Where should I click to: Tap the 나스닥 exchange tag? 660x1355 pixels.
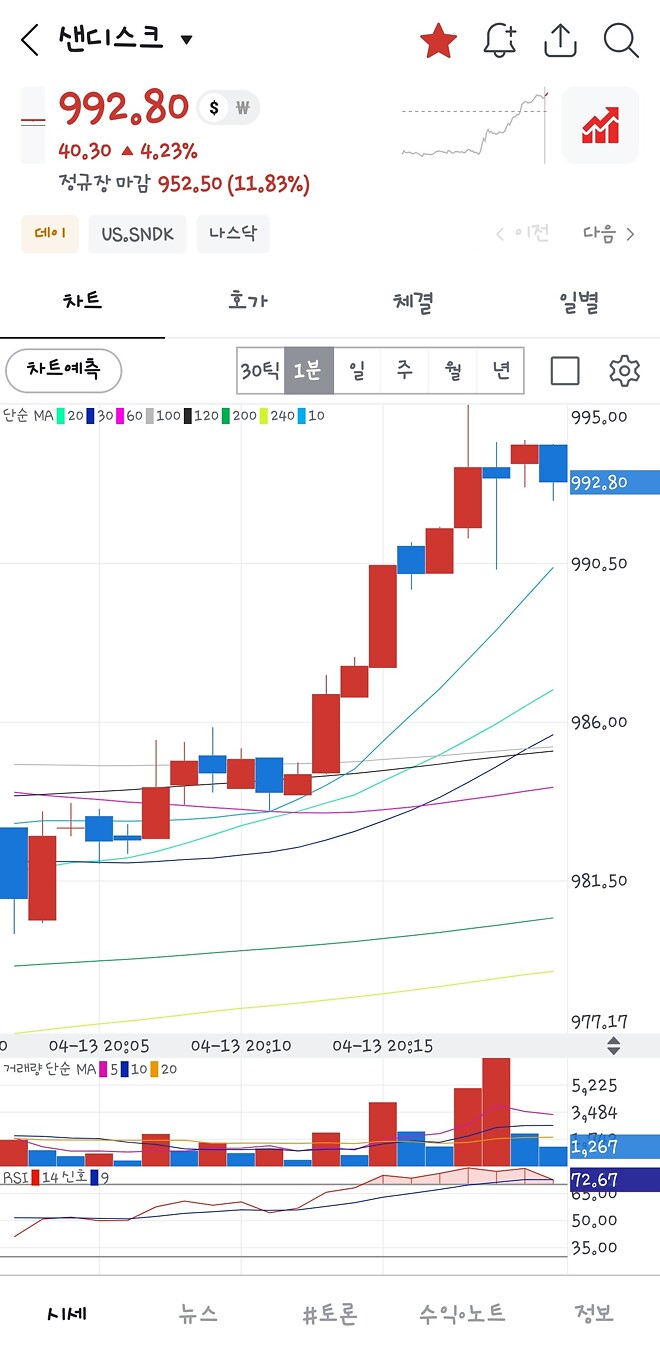tap(233, 234)
